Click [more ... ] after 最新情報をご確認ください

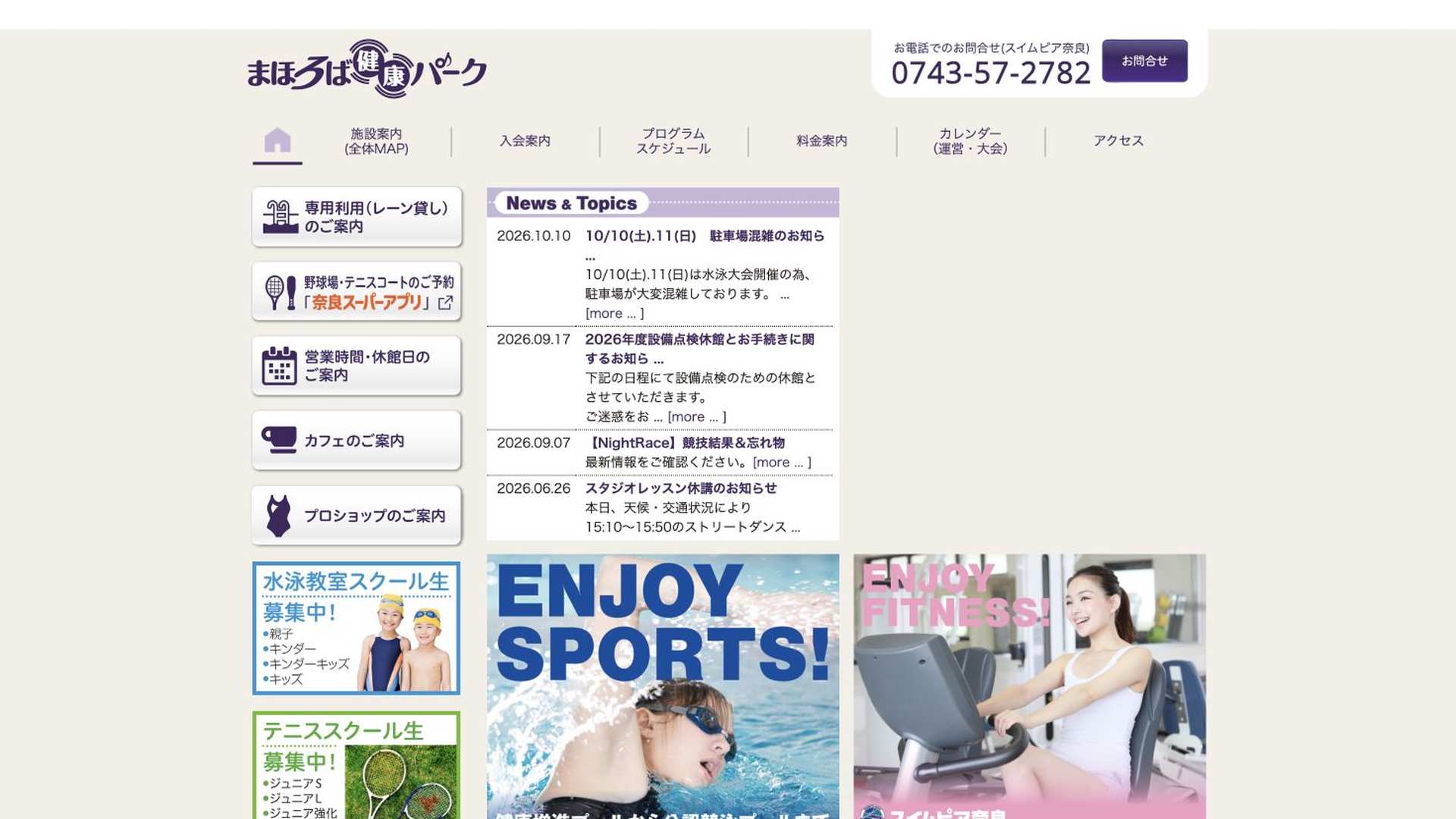[x=782, y=463]
